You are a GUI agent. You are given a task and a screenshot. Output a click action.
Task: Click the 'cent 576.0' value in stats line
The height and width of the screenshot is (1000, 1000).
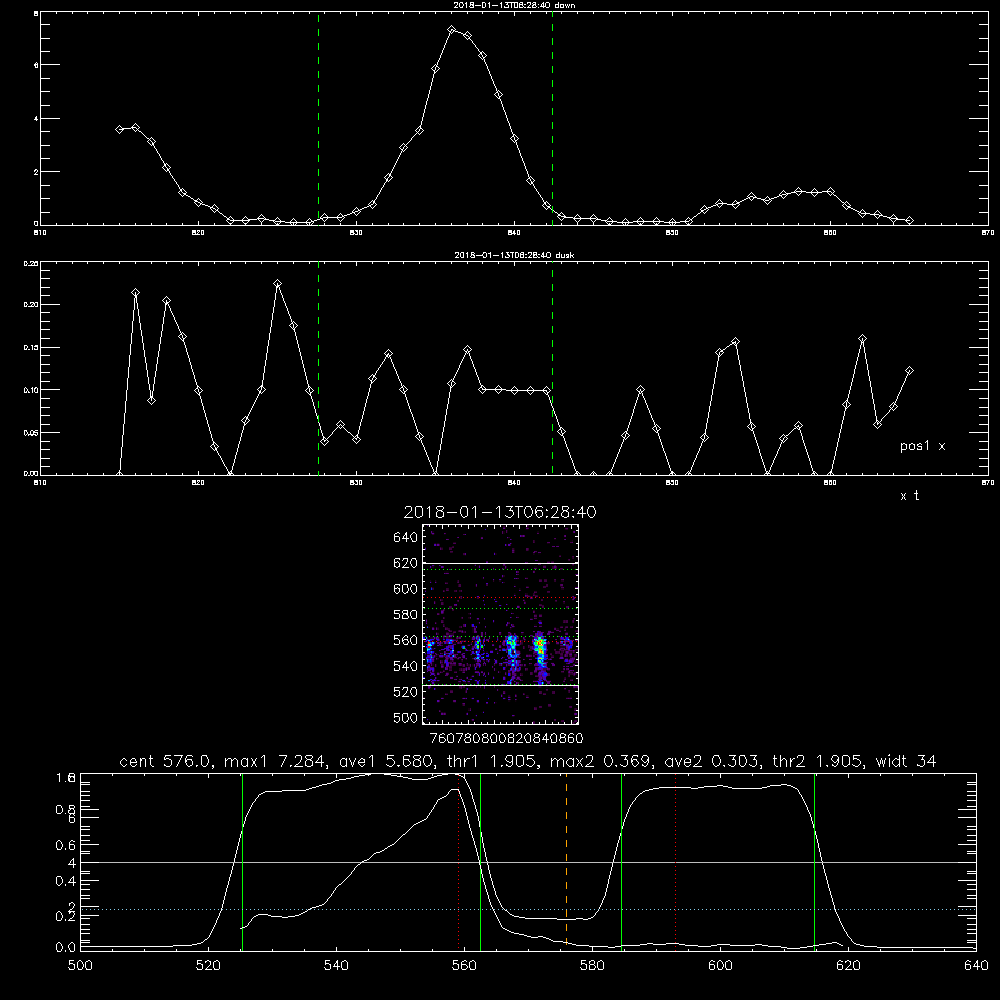[165, 761]
